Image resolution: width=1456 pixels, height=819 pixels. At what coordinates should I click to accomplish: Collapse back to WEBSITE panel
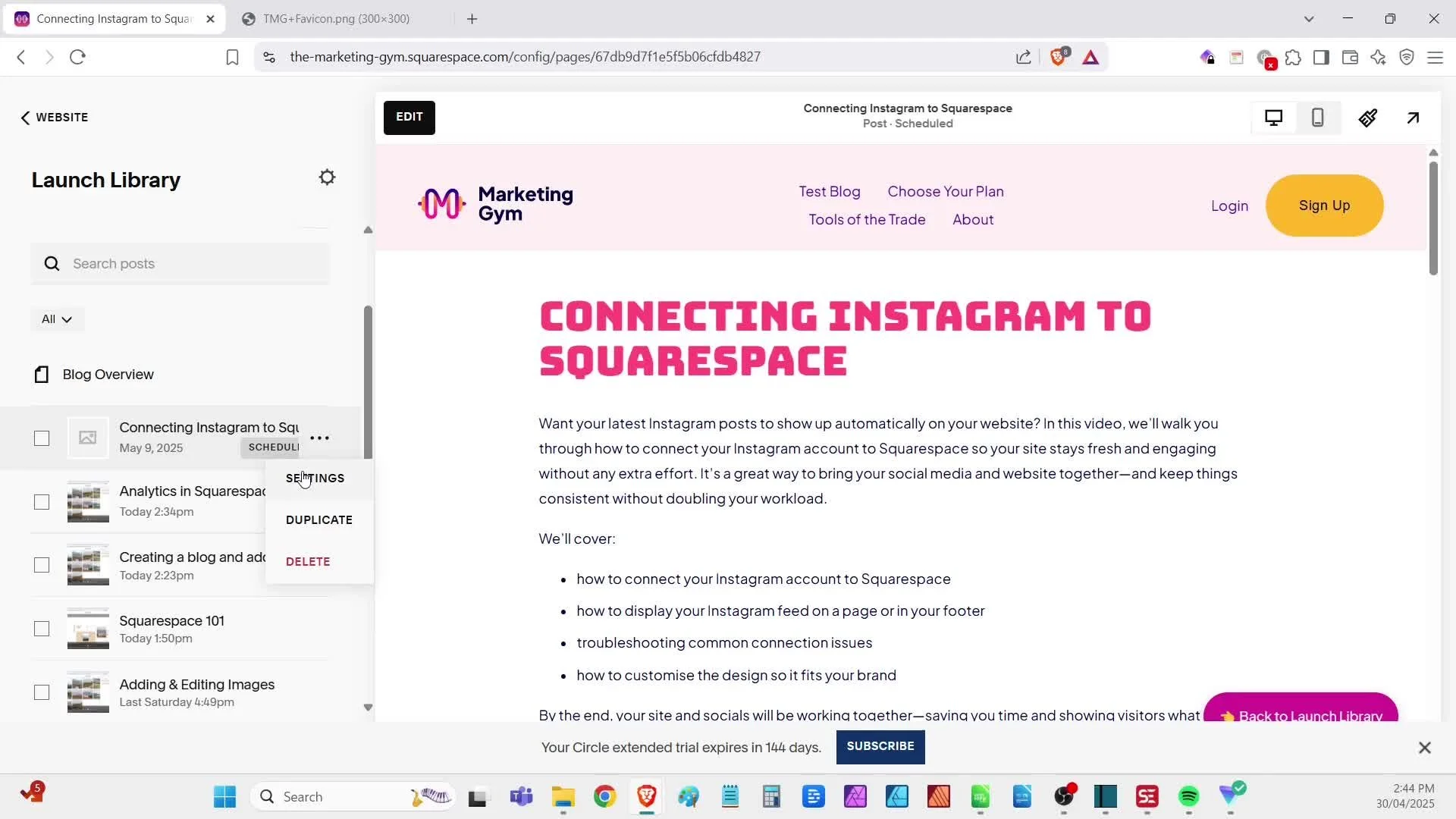click(x=54, y=118)
